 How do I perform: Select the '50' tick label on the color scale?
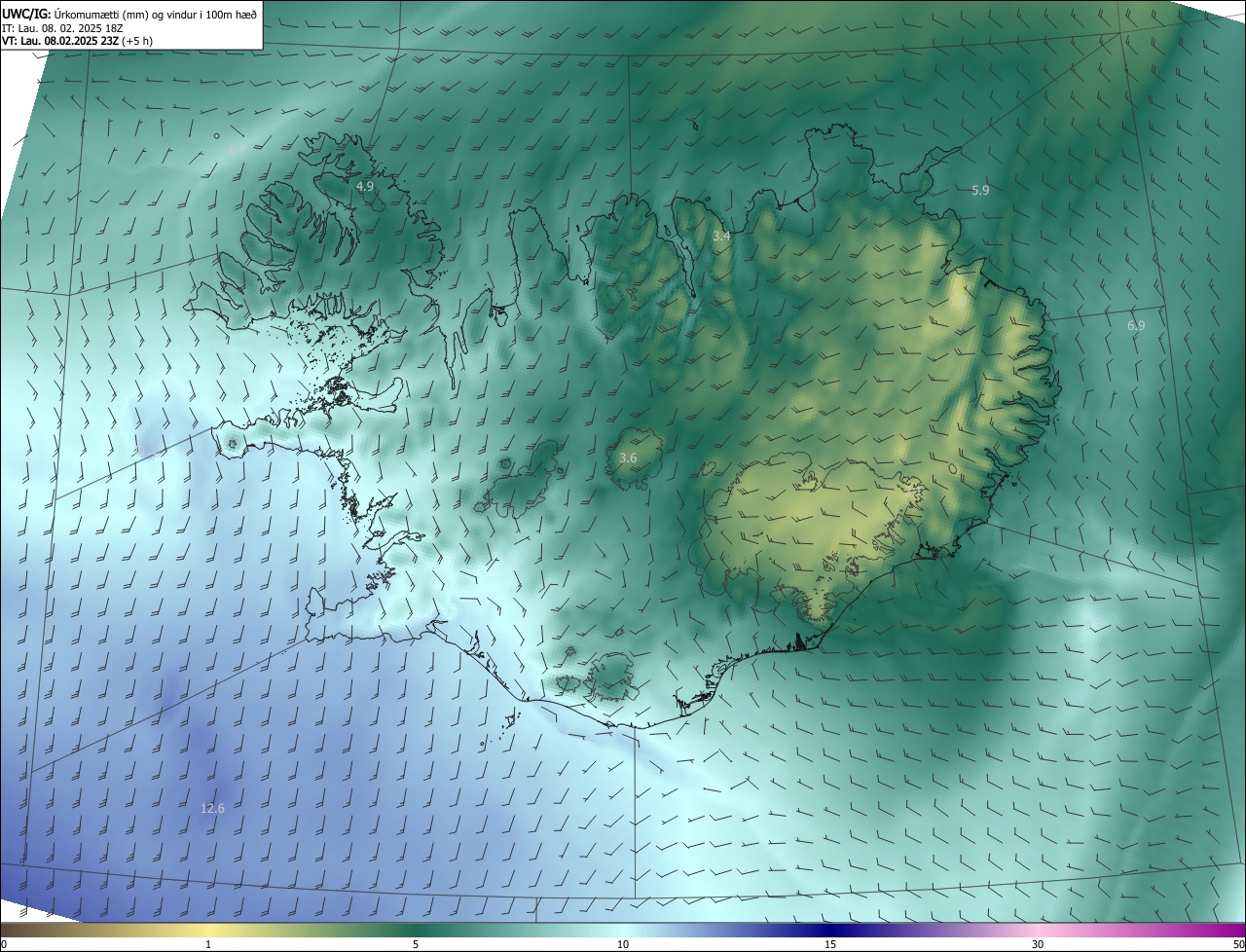coord(1238,944)
